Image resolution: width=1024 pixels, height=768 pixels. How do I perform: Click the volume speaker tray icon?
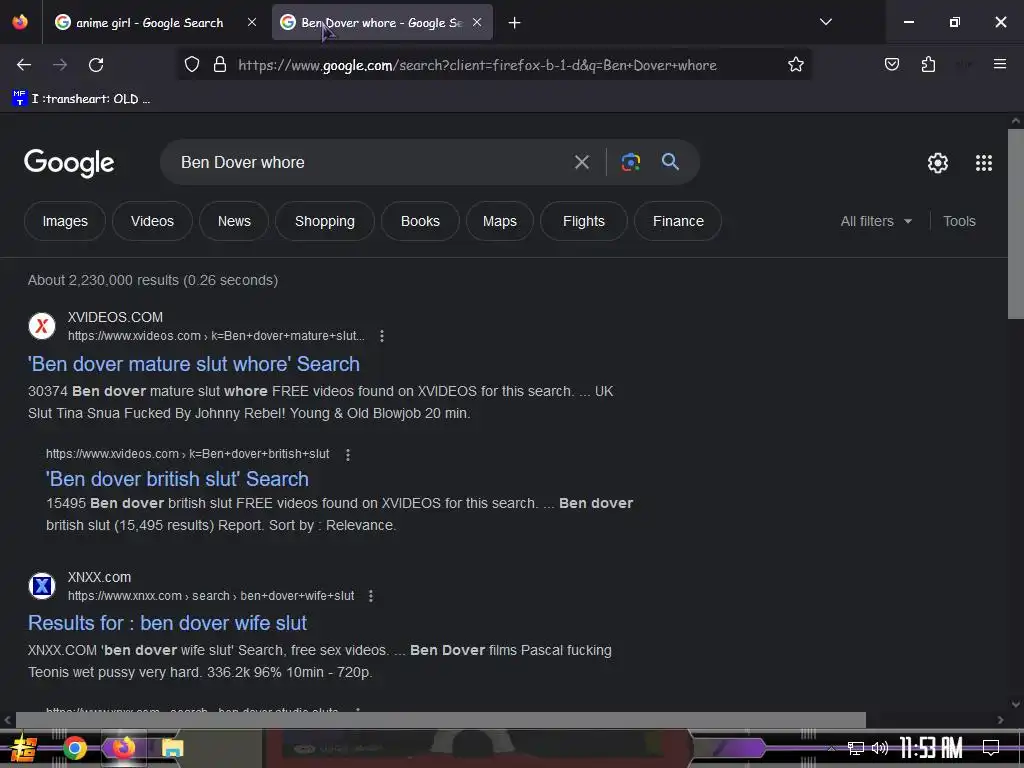click(880, 748)
